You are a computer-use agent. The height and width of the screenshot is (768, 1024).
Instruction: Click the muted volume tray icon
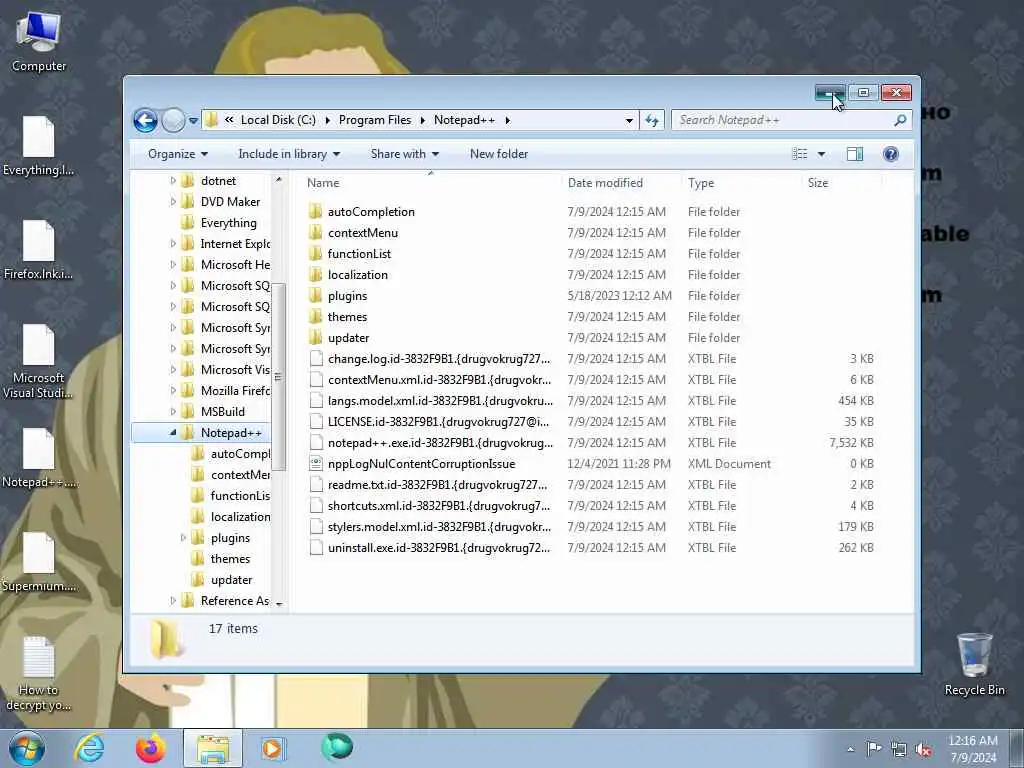click(x=923, y=750)
